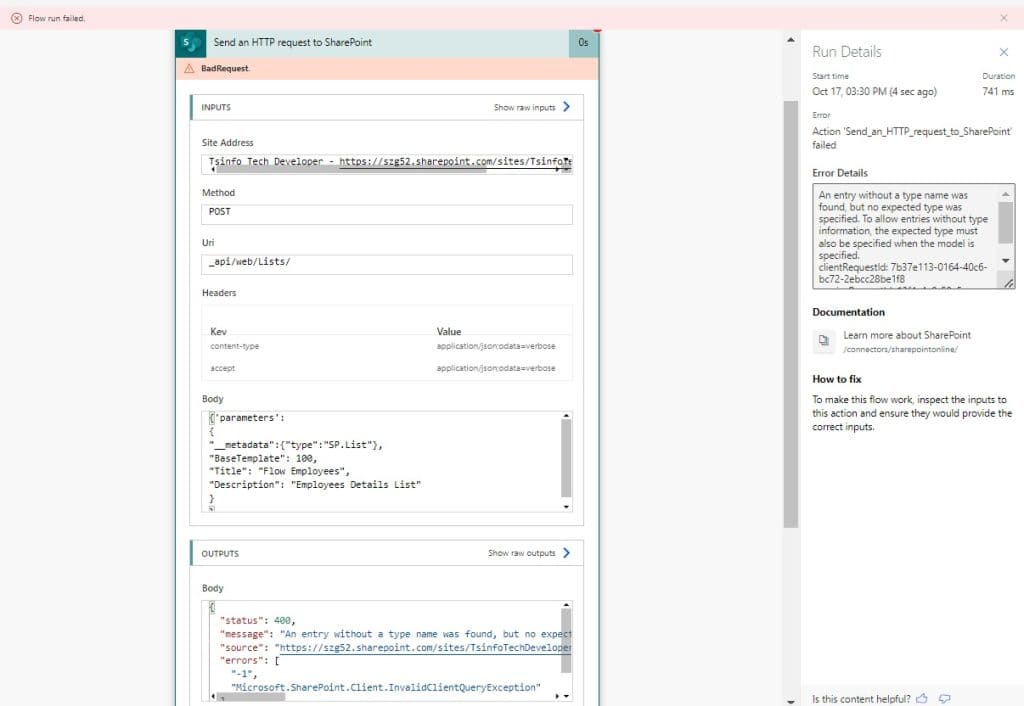Close the Run Details panel
This screenshot has height=706, width=1024.
tap(1004, 52)
